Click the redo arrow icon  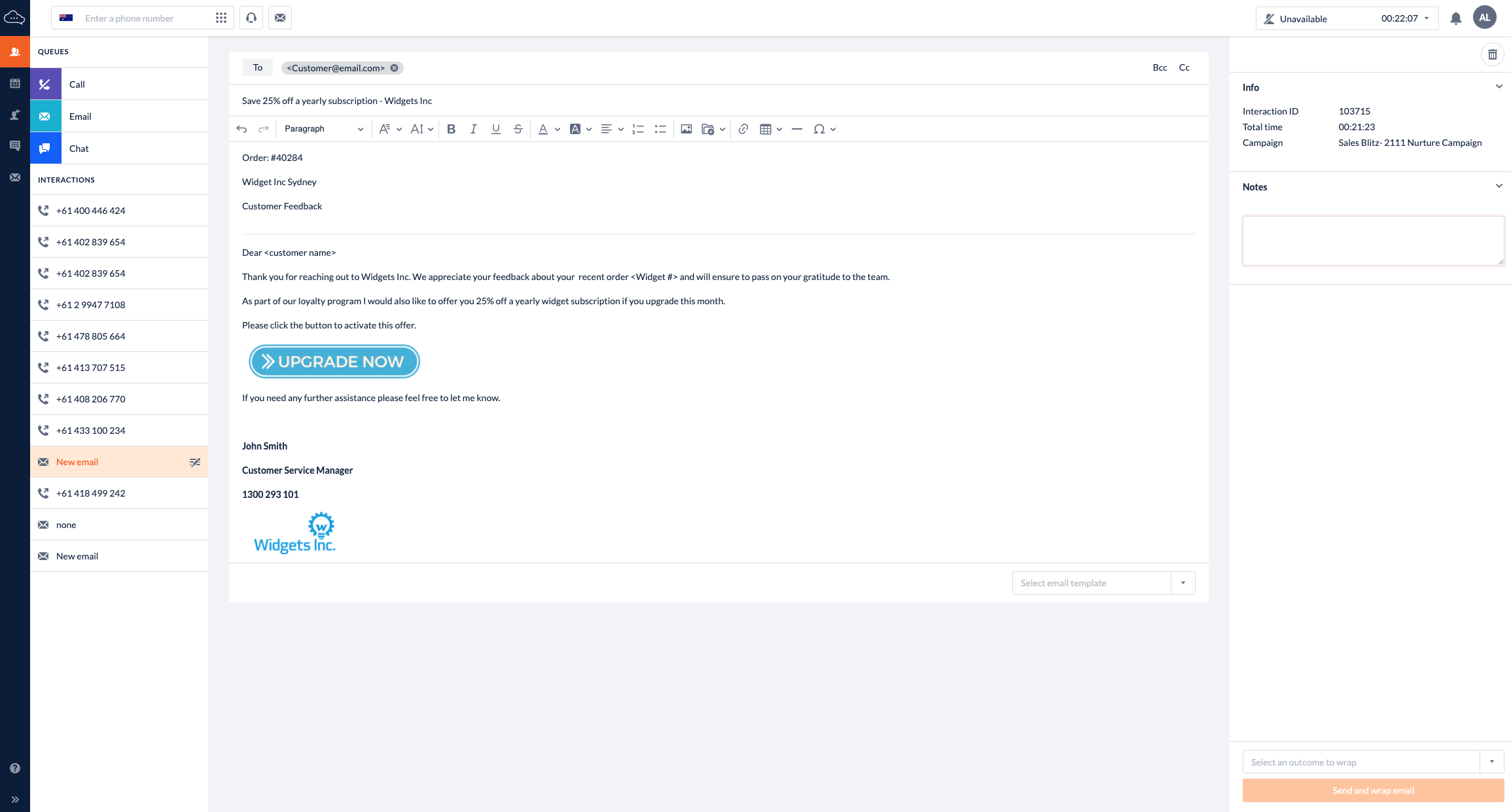pos(263,128)
